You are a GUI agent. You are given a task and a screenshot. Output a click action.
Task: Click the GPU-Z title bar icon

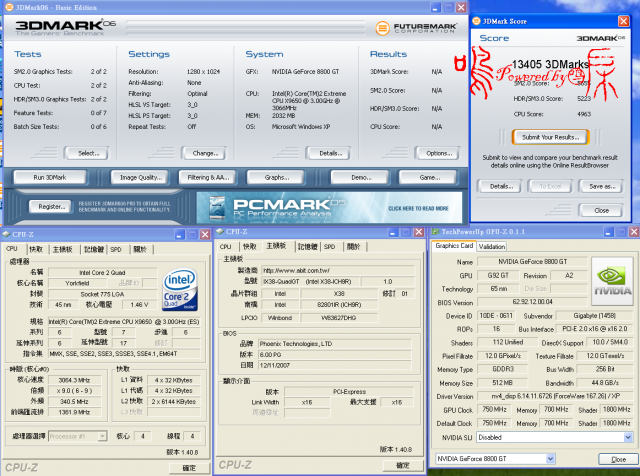coord(436,232)
